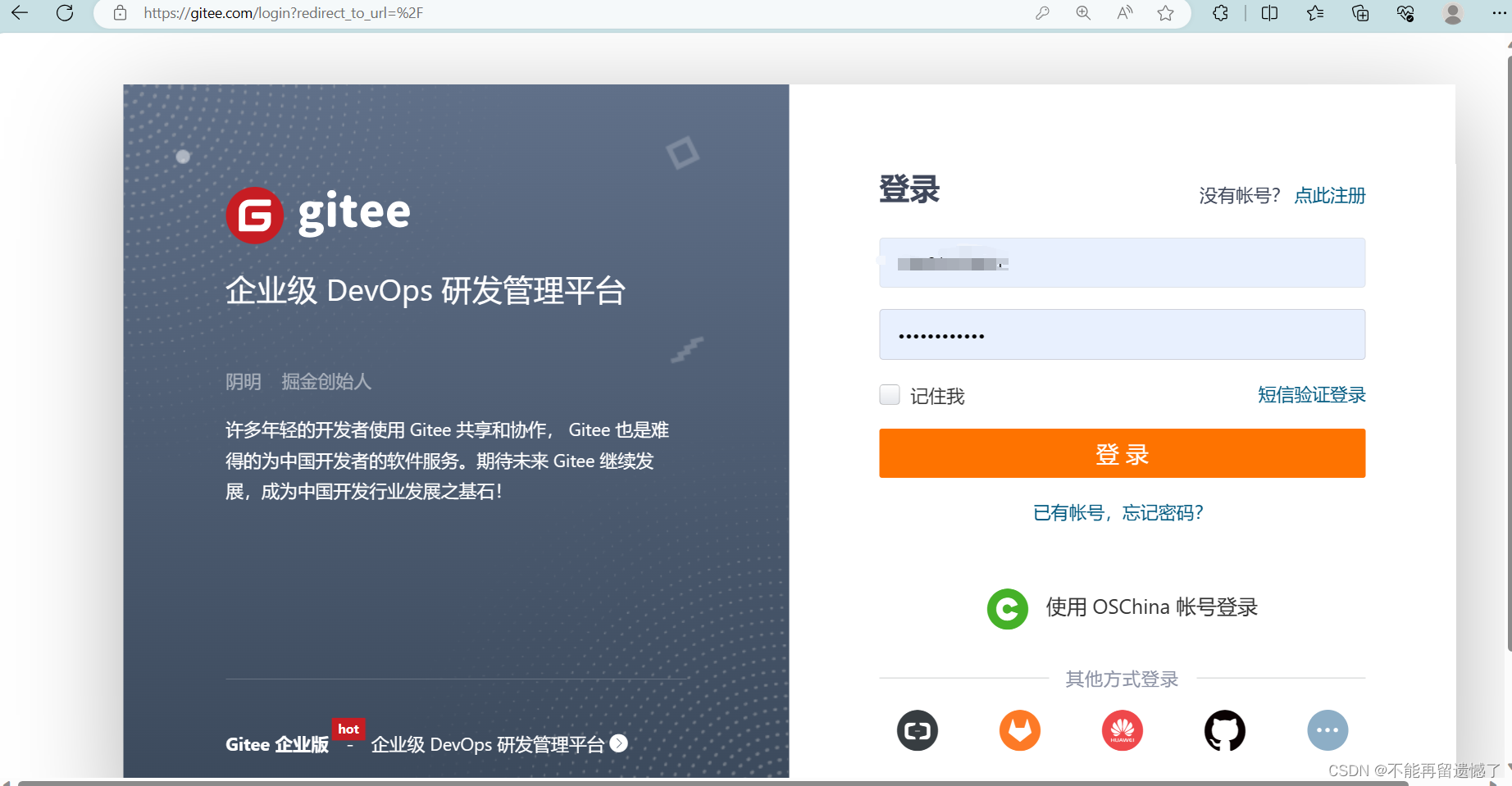Add this page to favorites
This screenshot has height=786, width=1512.
[1165, 13]
